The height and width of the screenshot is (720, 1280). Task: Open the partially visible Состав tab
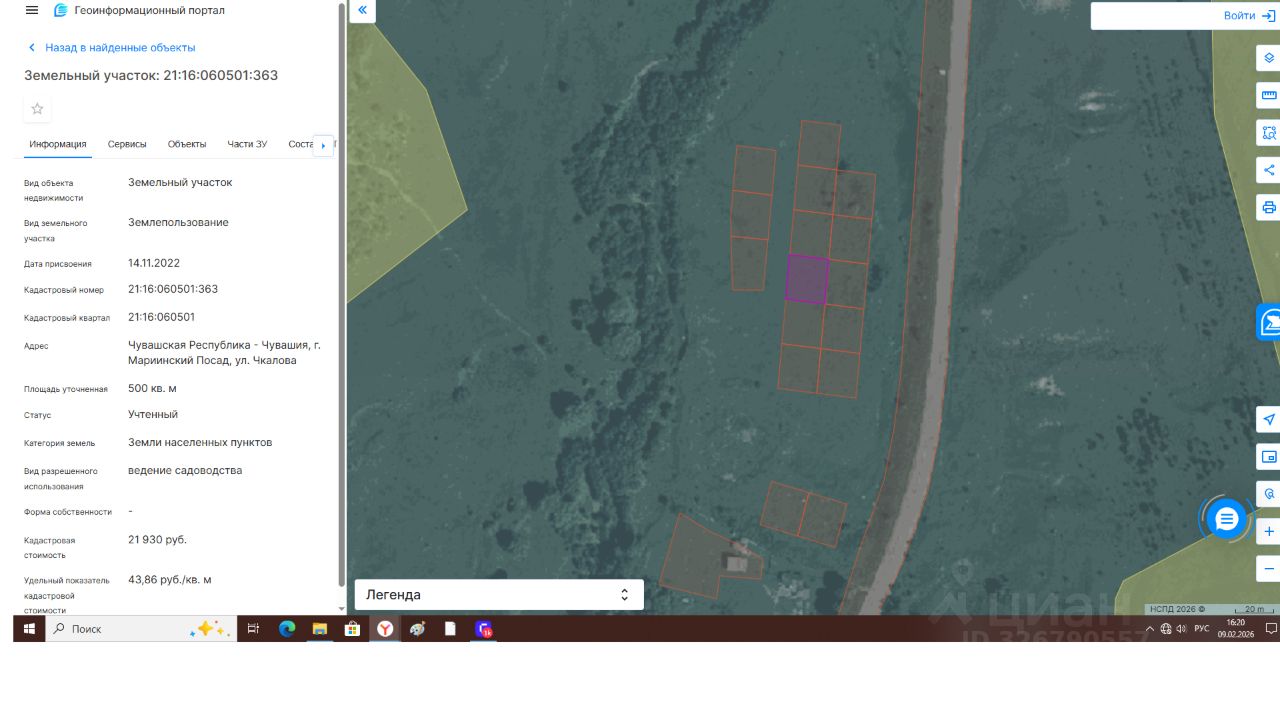[300, 144]
